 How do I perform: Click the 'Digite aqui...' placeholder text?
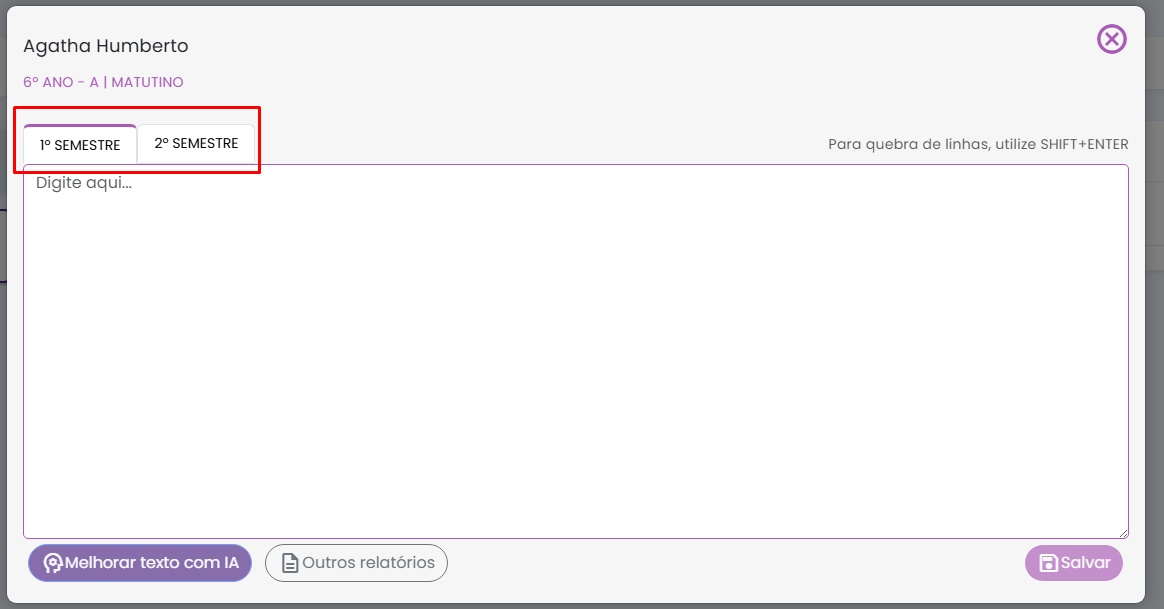pyautogui.click(x=84, y=183)
